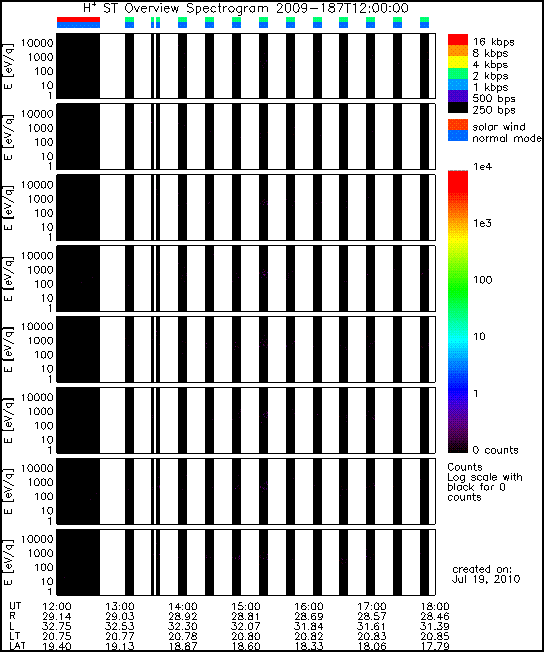The width and height of the screenshot is (544, 652).
Task: Click the '250 bps' legend label
Action: click(494, 110)
